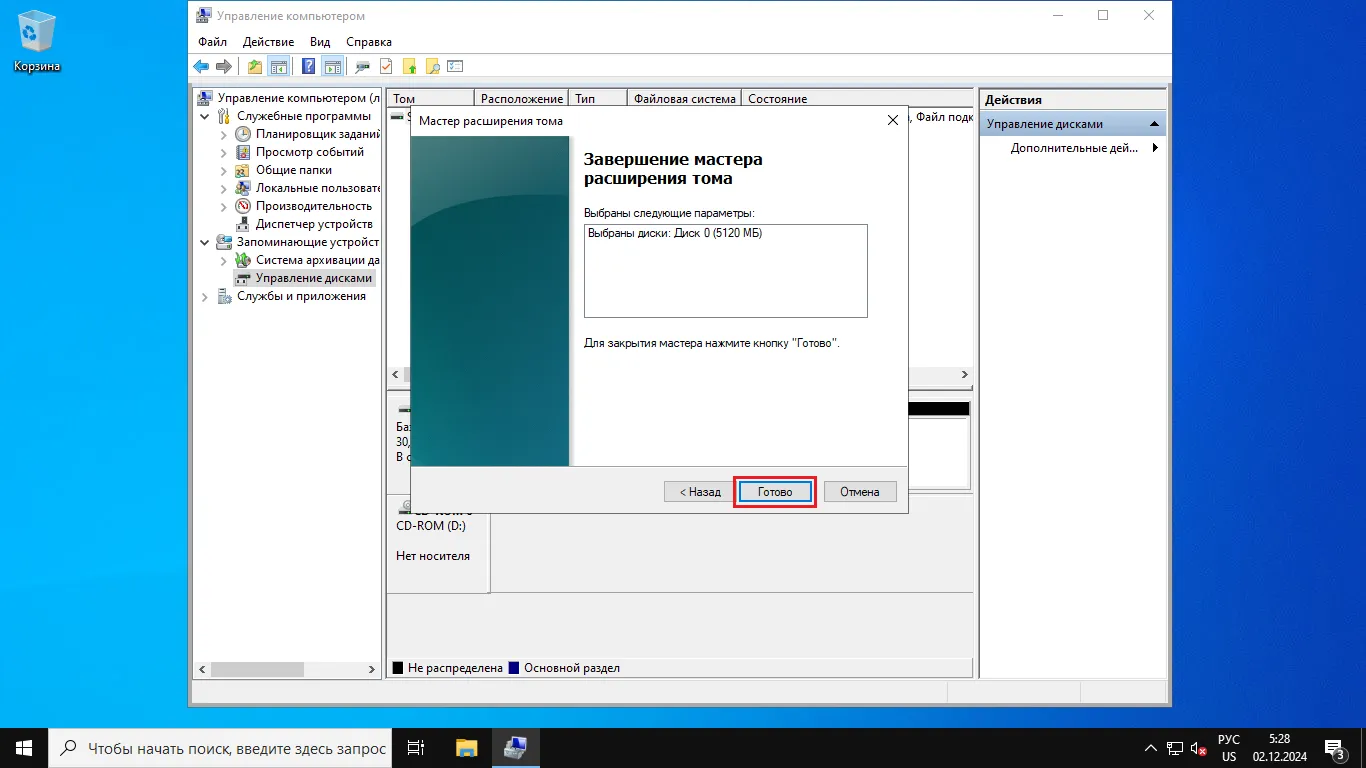Expand Дополнительные действия submenu arrow
The image size is (1366, 768).
point(1155,148)
